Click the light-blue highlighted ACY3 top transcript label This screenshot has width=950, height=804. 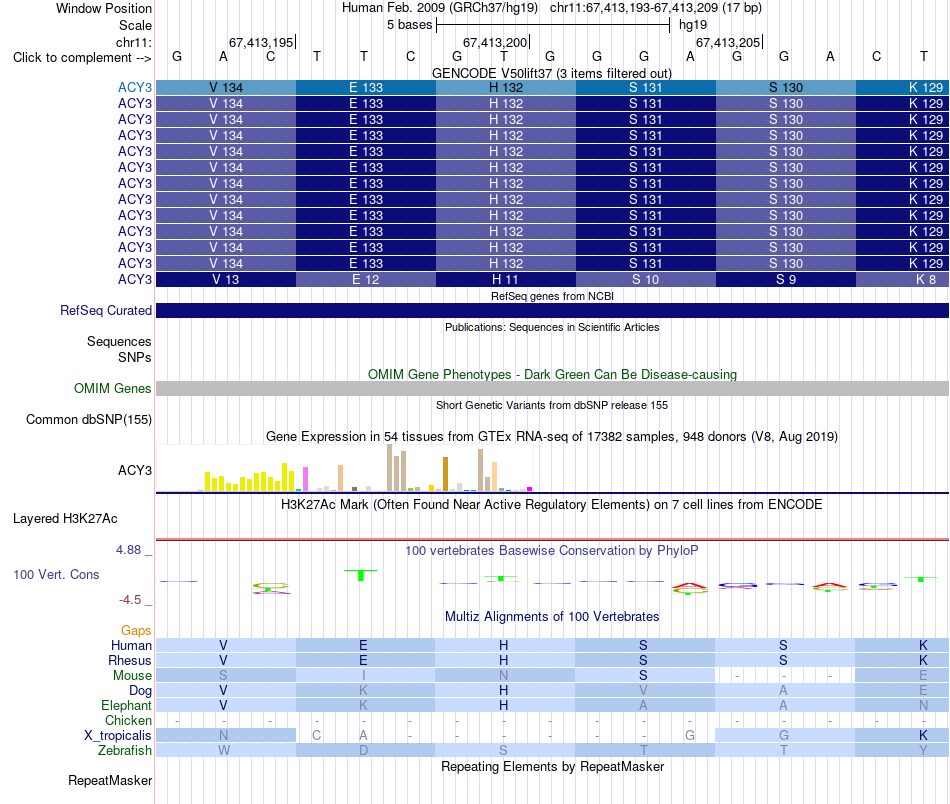click(135, 87)
